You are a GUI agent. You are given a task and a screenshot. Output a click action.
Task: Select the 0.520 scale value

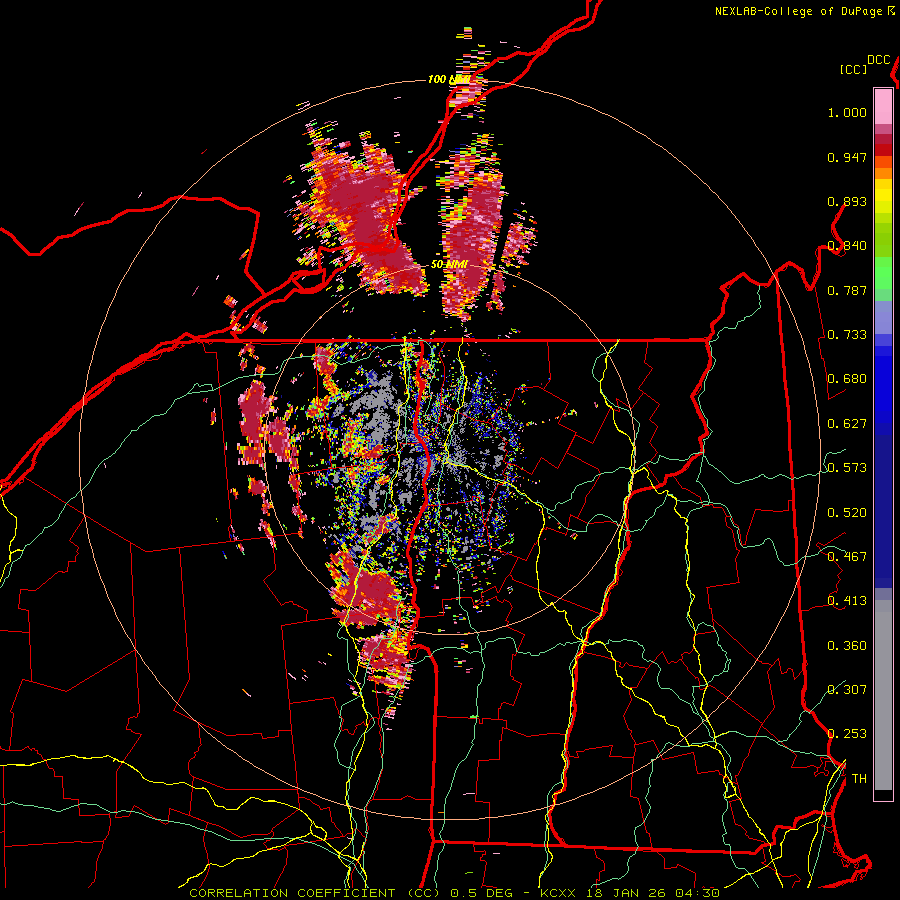[x=847, y=513]
